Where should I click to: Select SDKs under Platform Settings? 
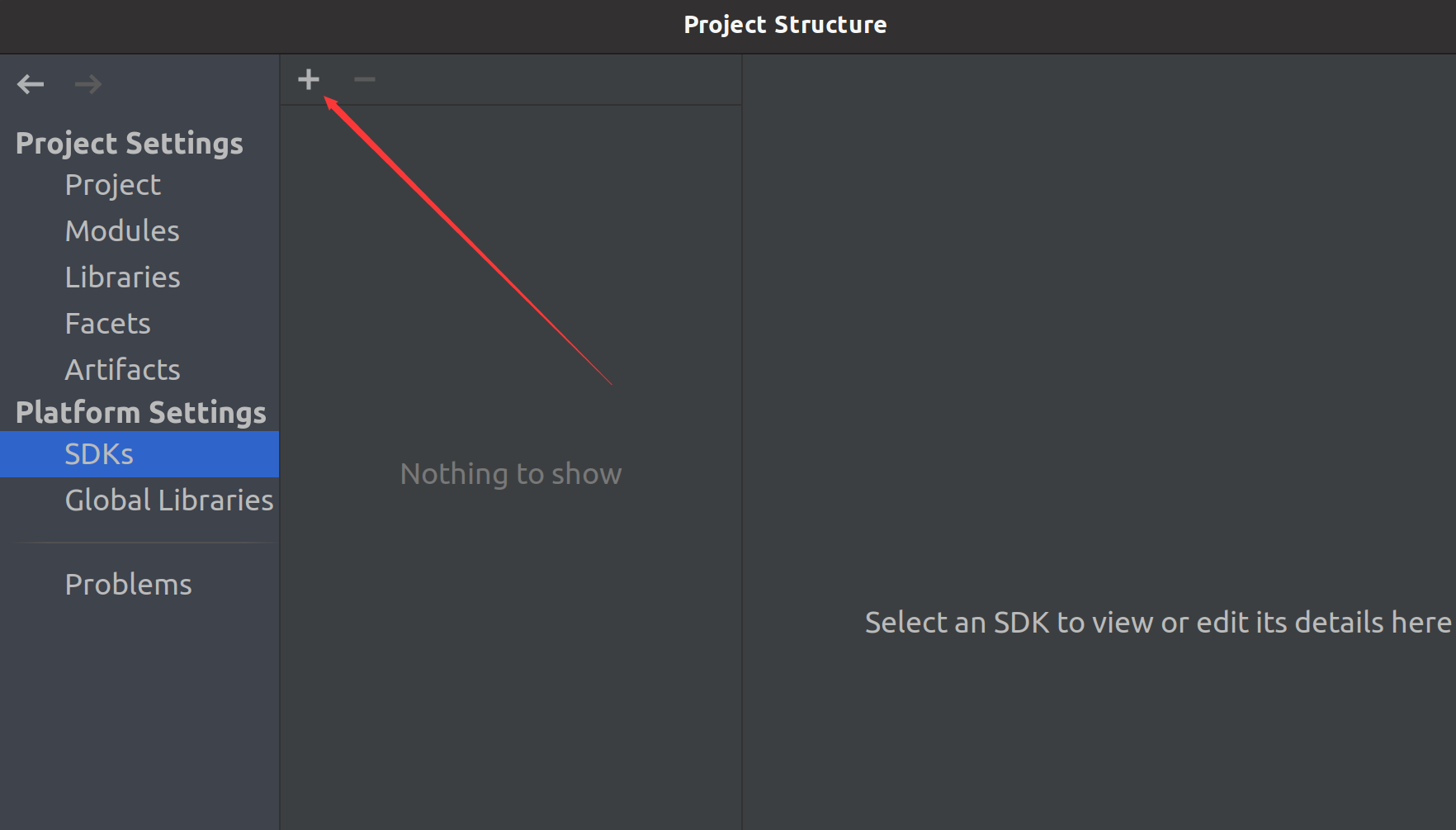[x=139, y=454]
